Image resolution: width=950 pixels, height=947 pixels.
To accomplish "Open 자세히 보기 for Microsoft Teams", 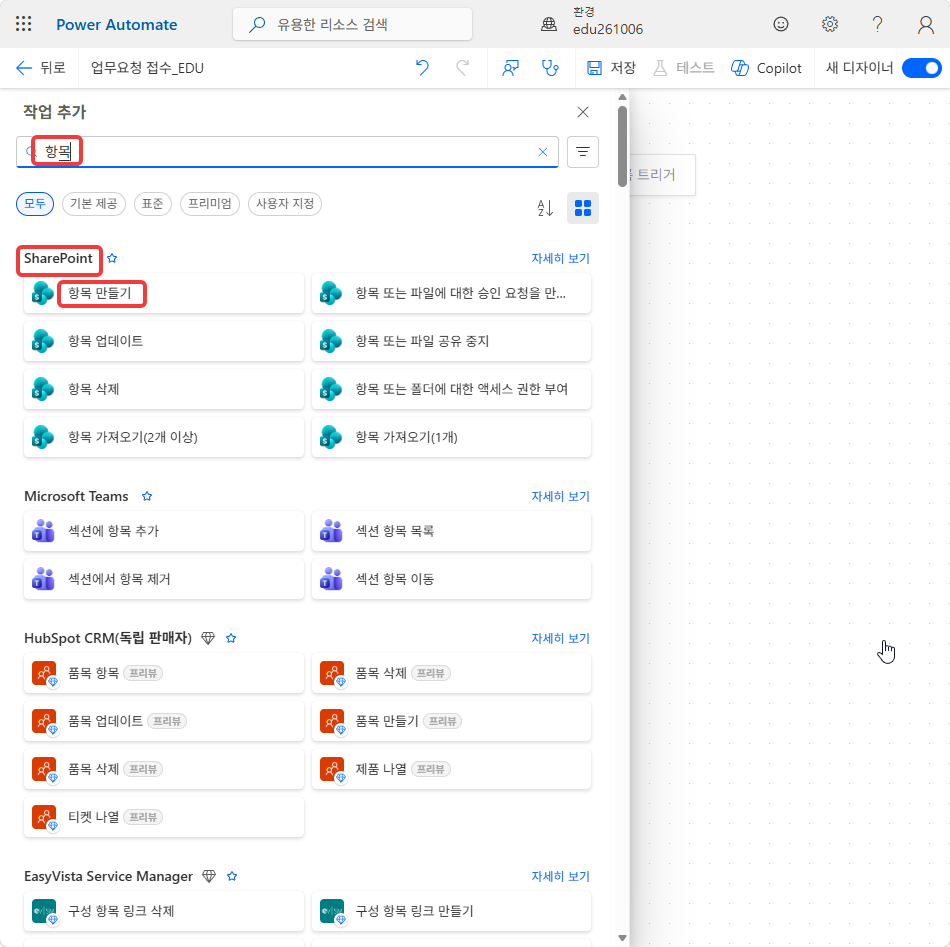I will [x=560, y=497].
